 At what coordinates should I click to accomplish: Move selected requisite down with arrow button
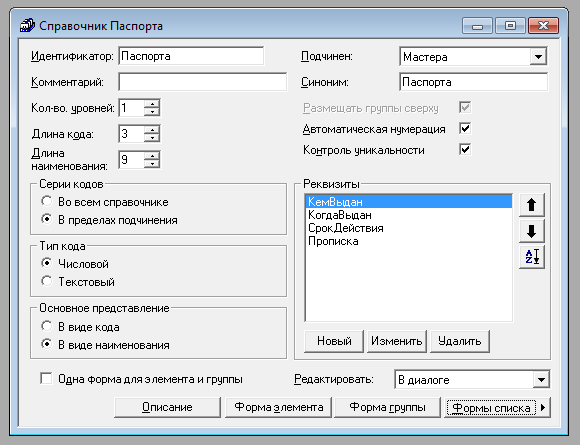(x=532, y=231)
